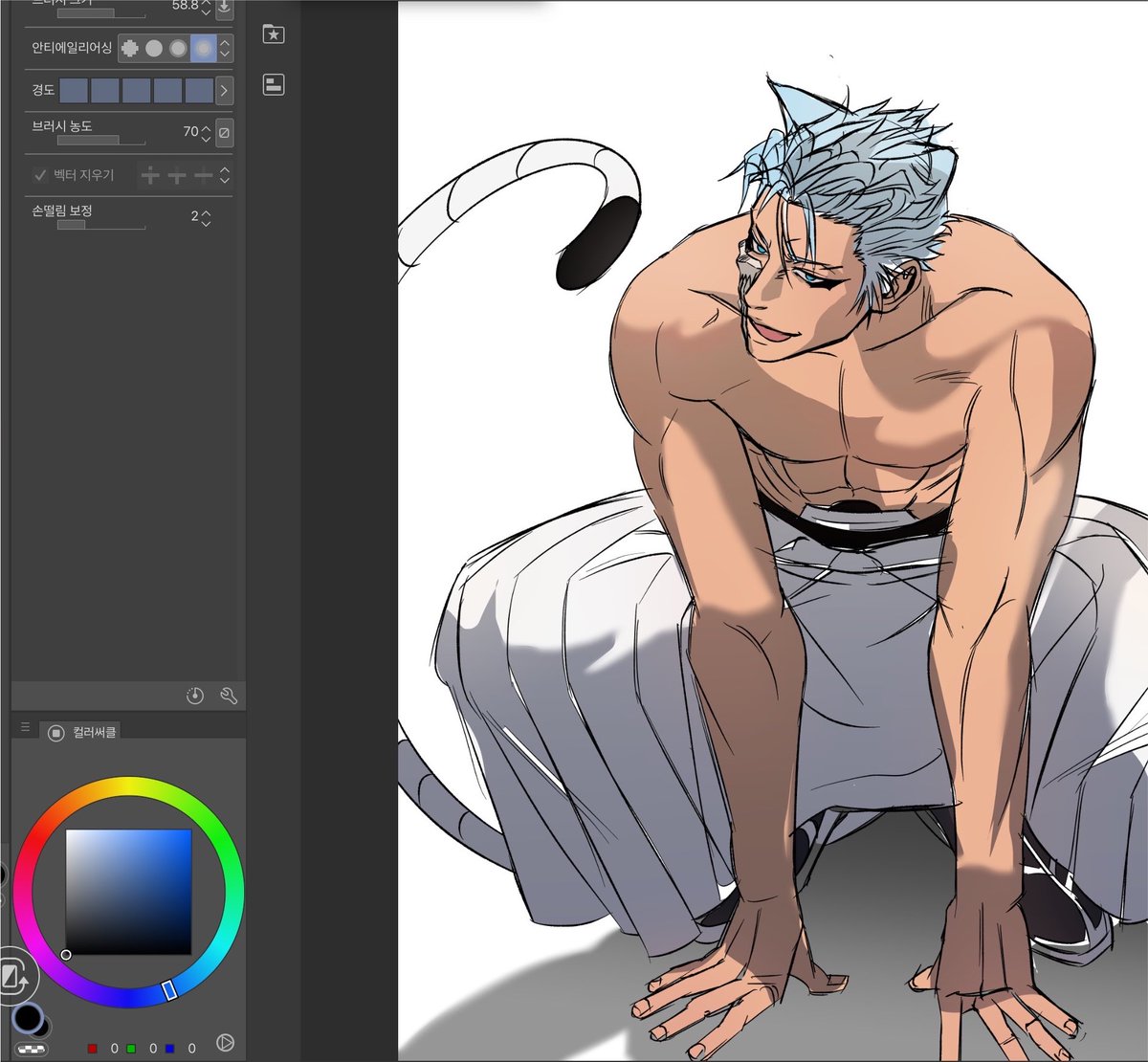The image size is (1148, 1062).
Task: Select the medium anti-aliasing ringed circle
Action: 178,48
